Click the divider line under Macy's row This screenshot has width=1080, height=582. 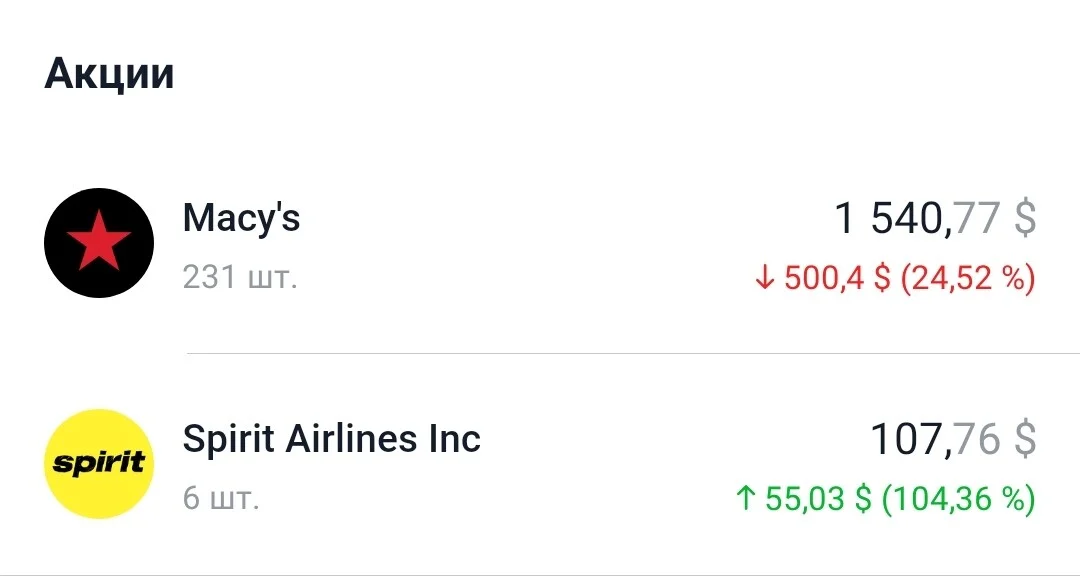[633, 353]
